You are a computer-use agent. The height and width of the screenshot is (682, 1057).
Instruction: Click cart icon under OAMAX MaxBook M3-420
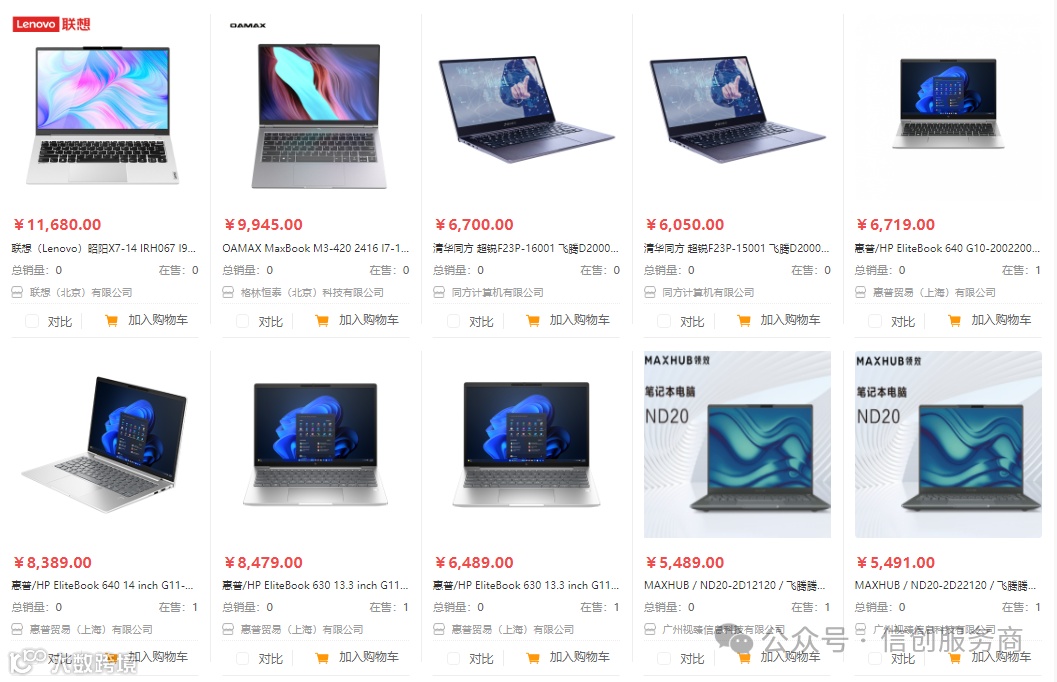coord(322,321)
